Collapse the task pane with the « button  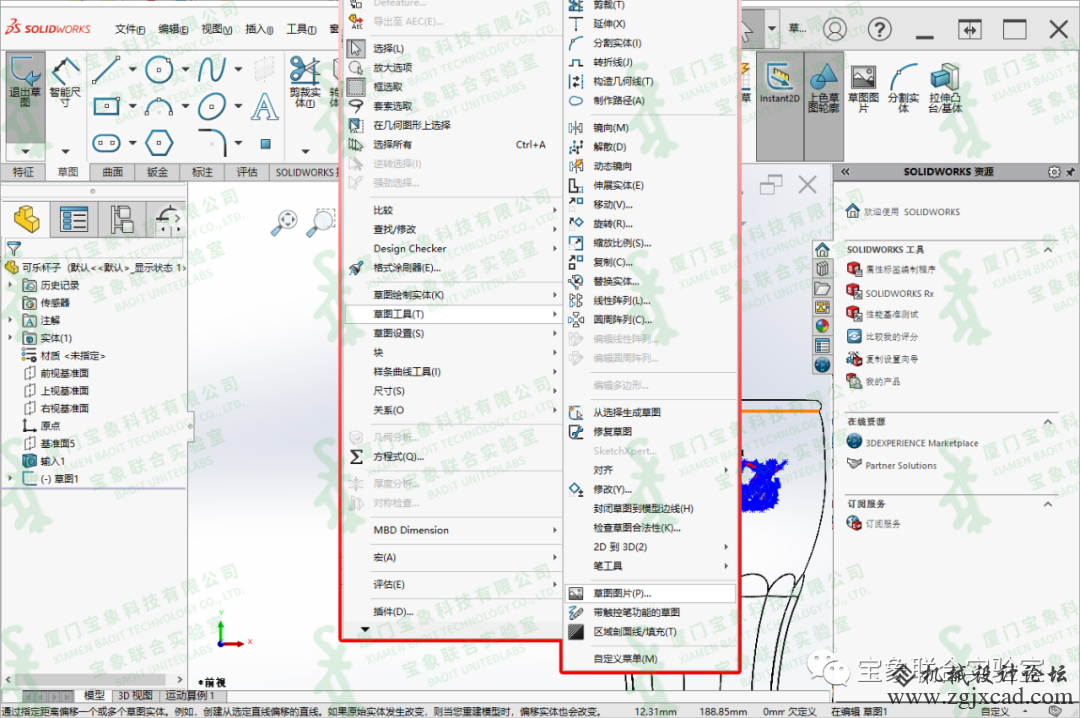coord(845,172)
